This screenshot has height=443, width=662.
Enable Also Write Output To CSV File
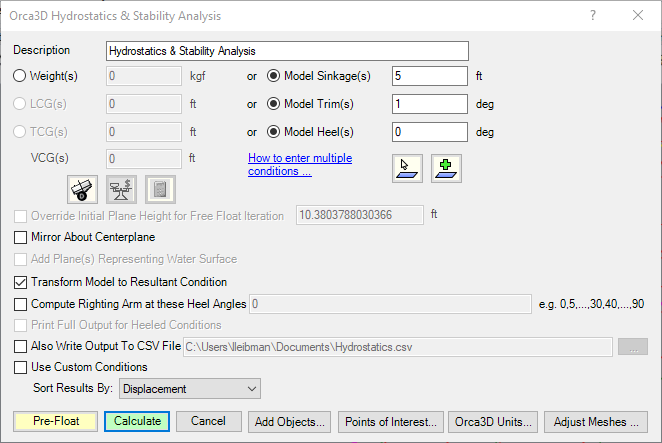(x=20, y=346)
